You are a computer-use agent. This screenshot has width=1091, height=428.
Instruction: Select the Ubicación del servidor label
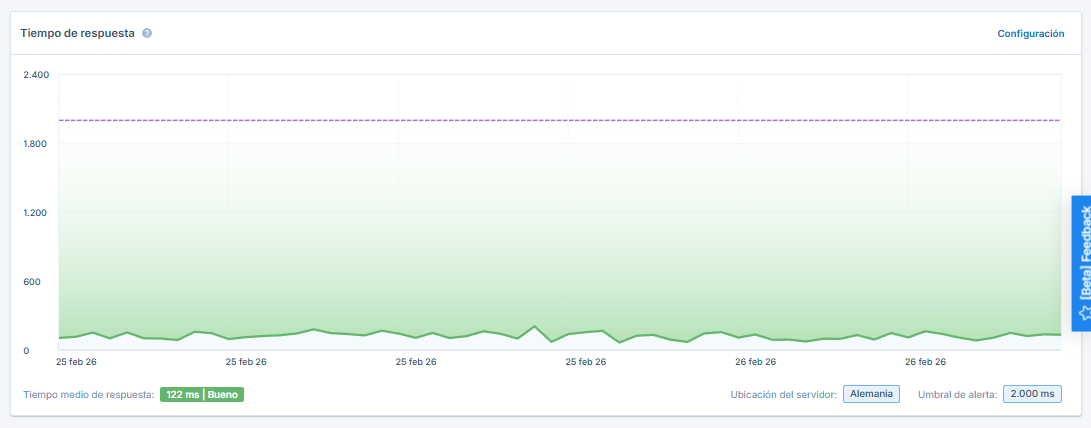click(783, 394)
